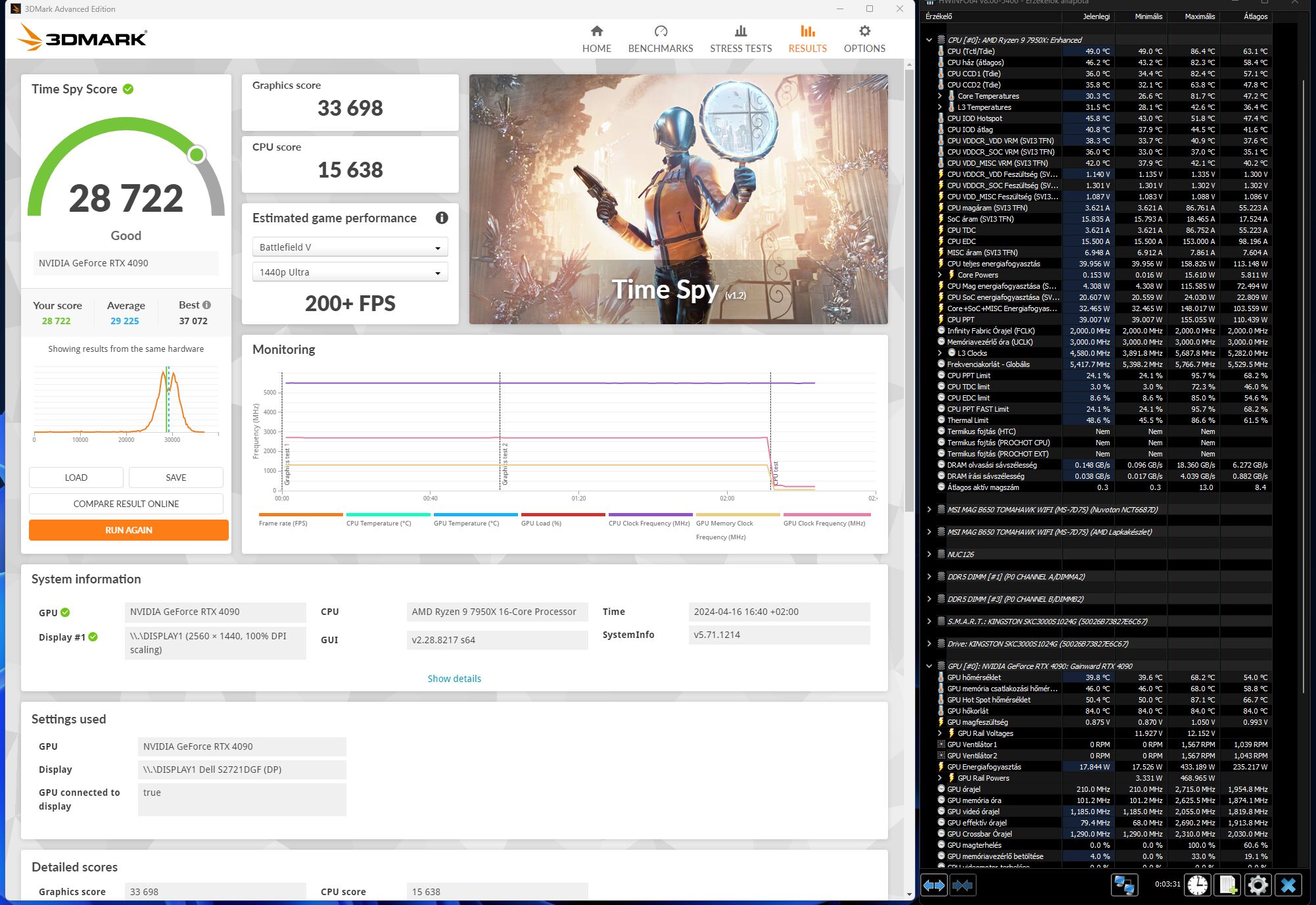
Task: Click HWiNFO expand columns arrows icon
Action: coord(934,885)
